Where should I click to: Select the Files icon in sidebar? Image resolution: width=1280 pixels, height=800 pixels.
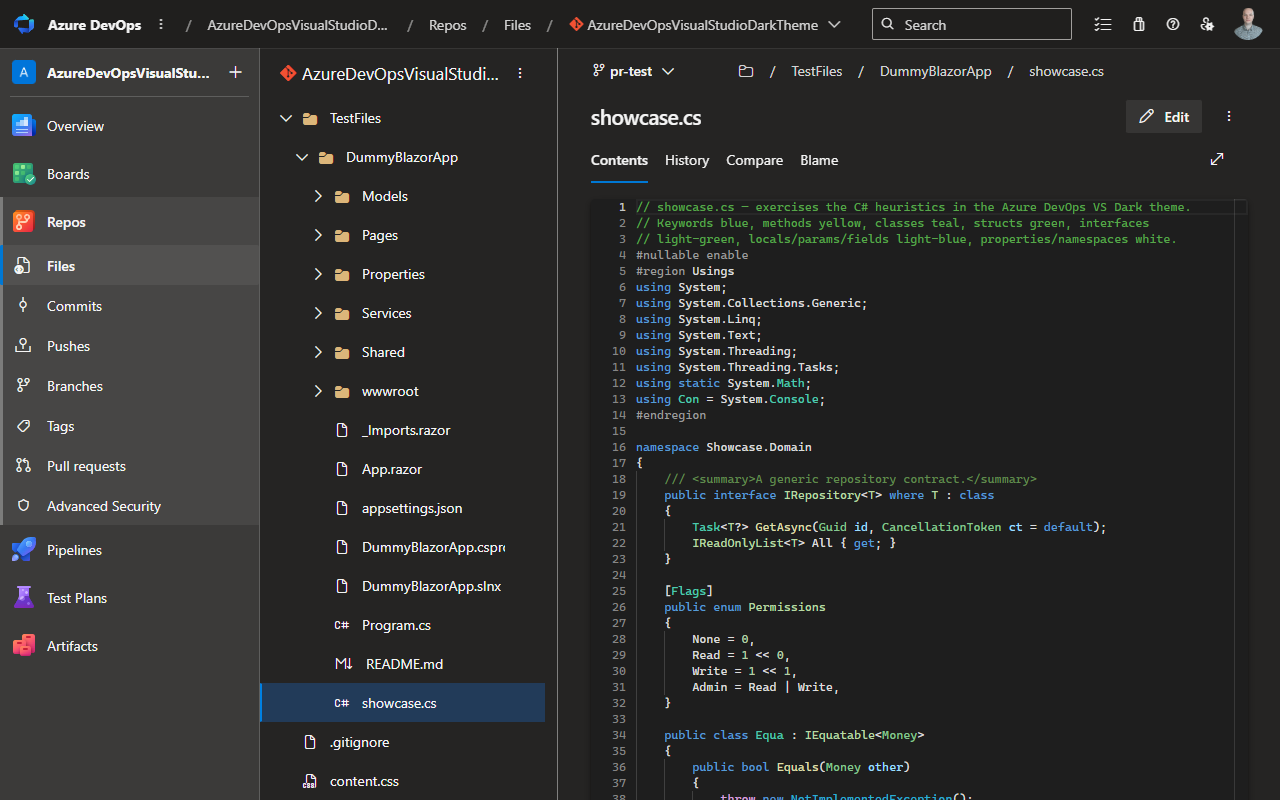click(23, 266)
